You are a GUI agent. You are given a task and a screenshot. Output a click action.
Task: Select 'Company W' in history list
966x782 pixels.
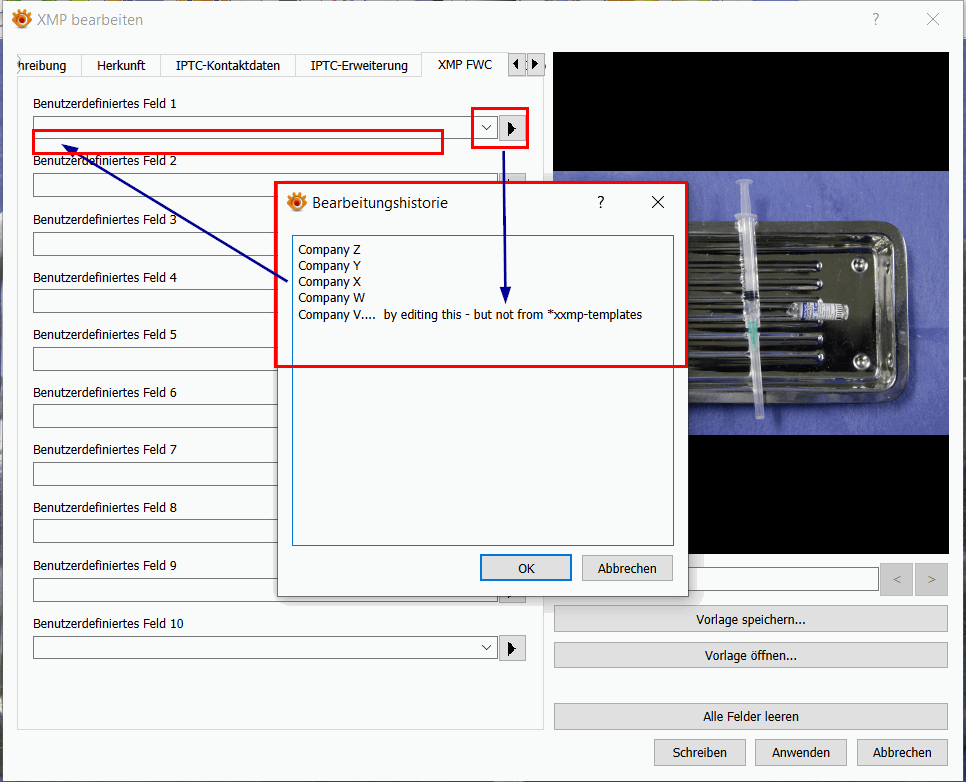331,298
